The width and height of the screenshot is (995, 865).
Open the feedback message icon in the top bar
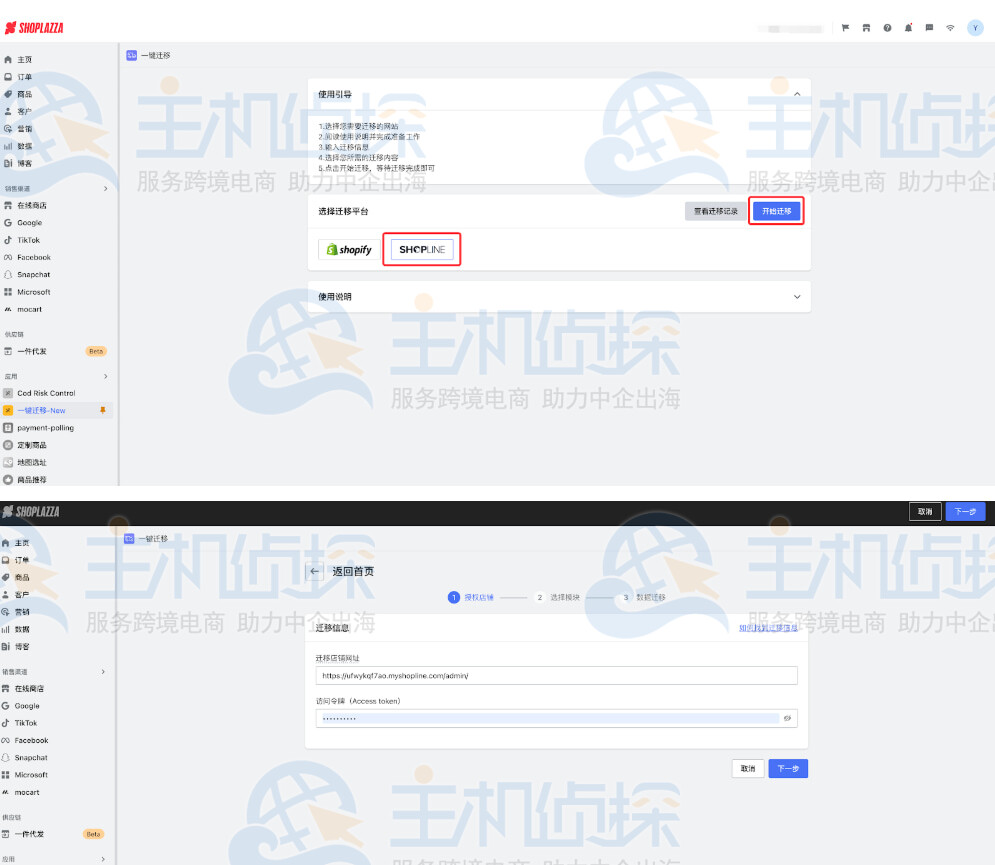[930, 28]
